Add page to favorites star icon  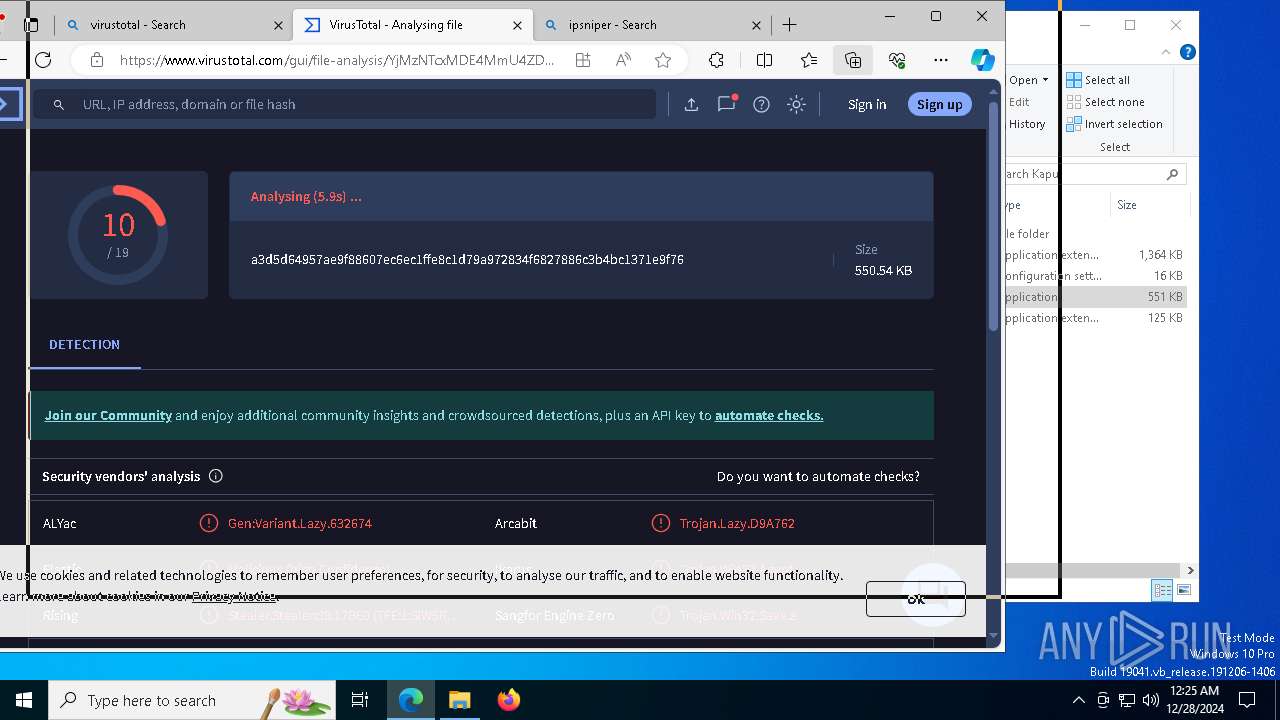coord(663,60)
